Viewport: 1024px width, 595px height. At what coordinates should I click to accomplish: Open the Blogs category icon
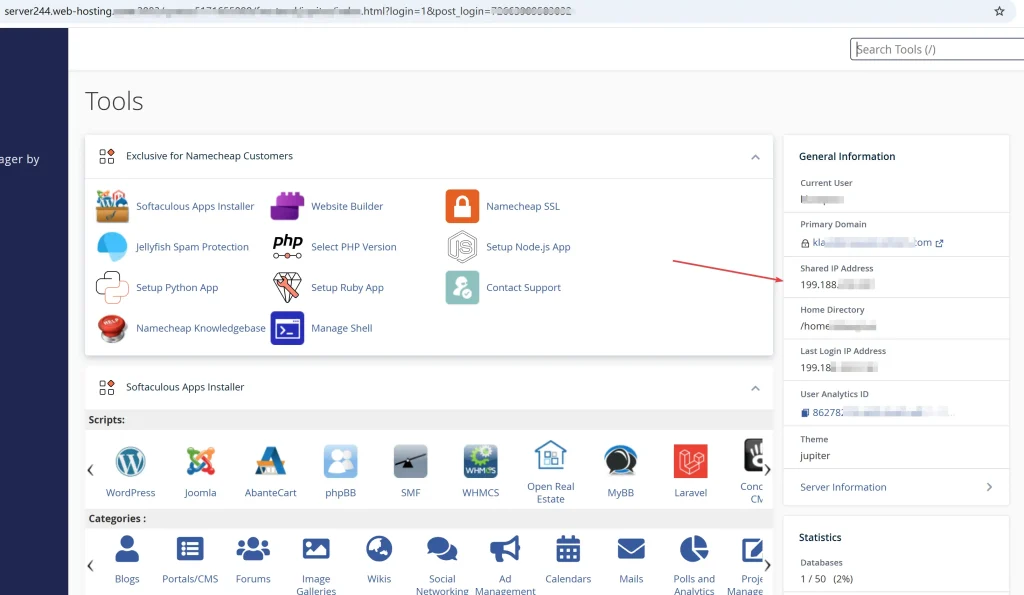point(127,549)
